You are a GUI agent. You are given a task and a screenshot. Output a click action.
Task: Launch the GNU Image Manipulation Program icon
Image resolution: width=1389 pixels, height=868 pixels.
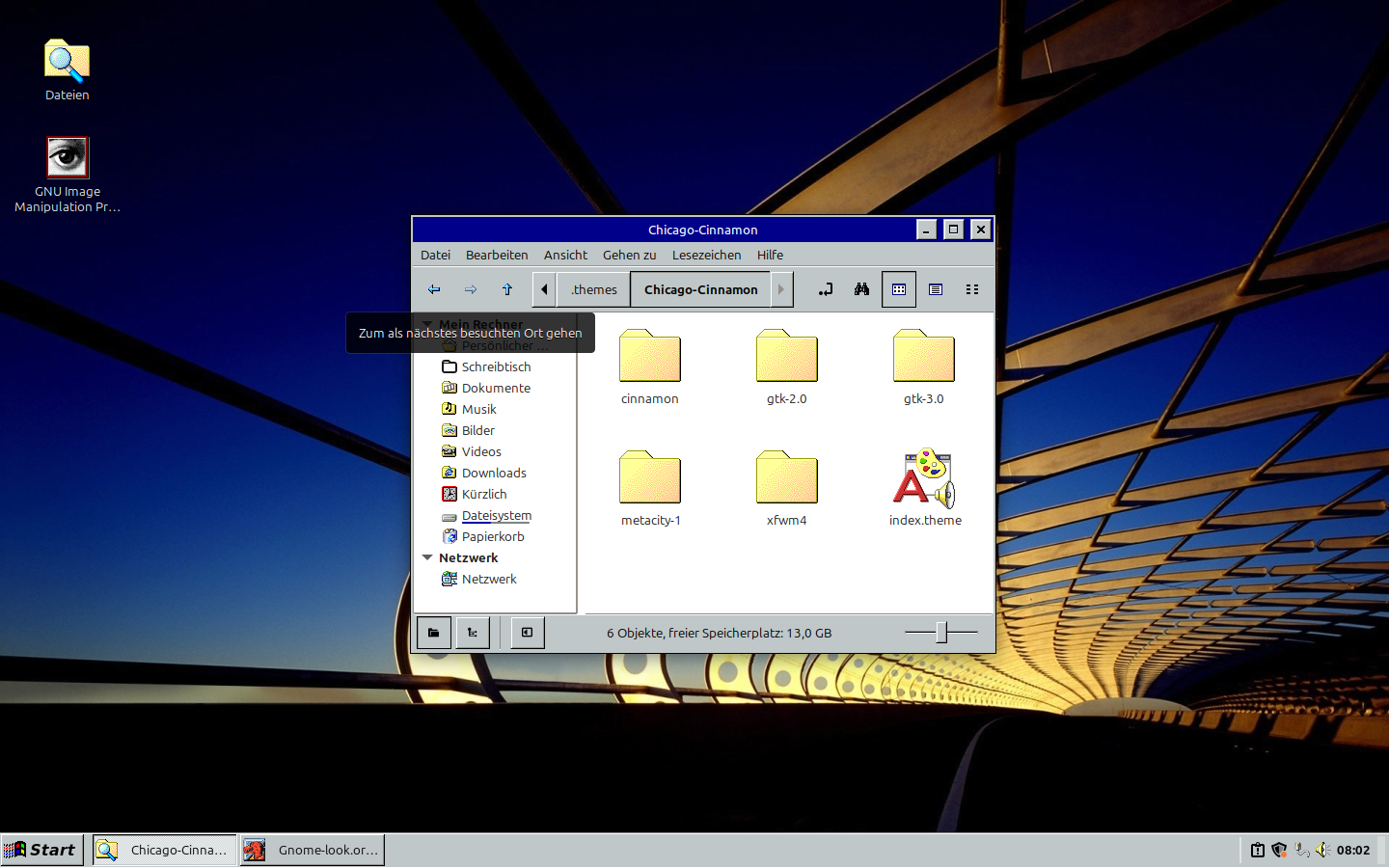click(68, 175)
